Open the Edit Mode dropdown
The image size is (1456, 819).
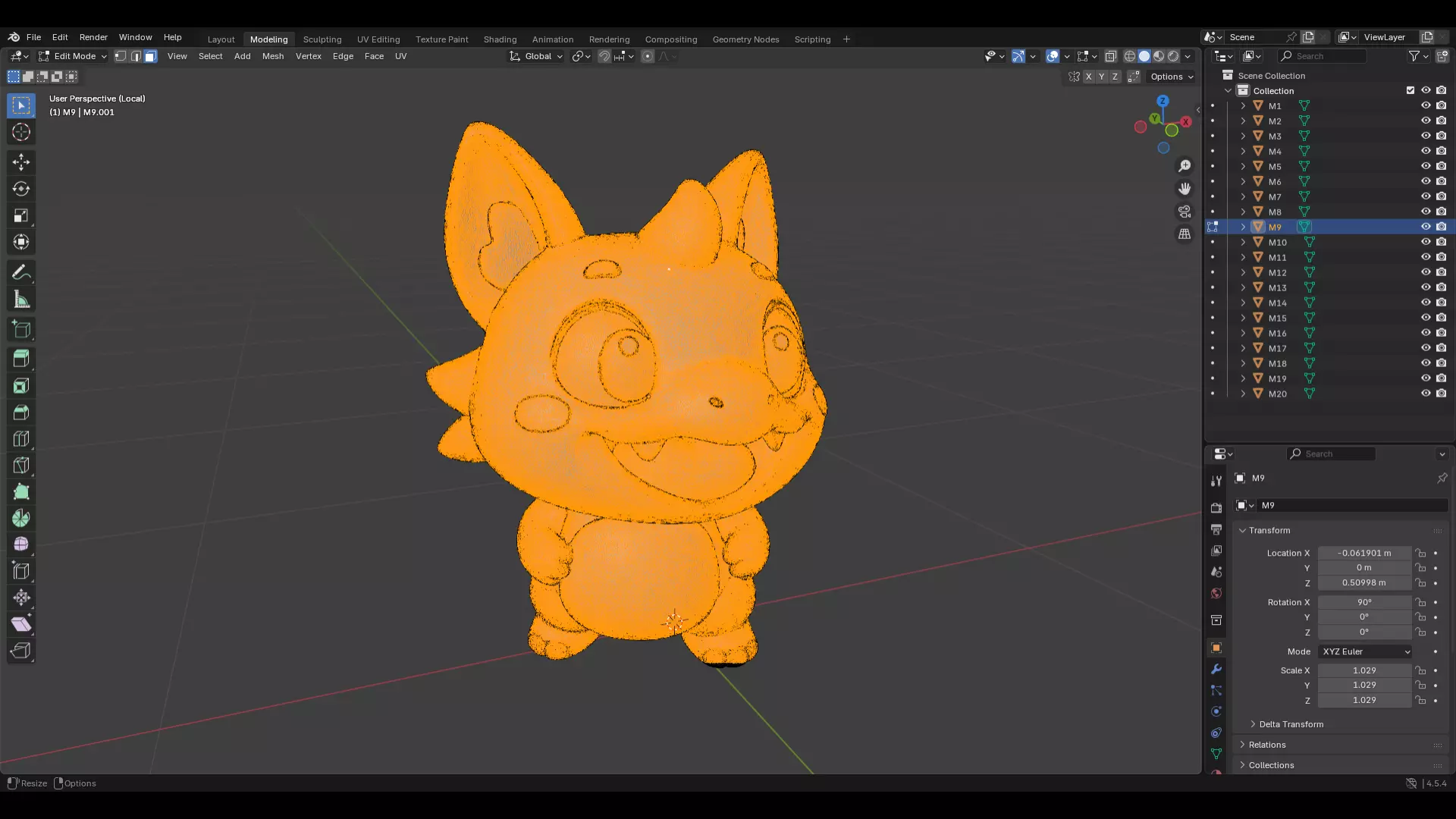(73, 56)
